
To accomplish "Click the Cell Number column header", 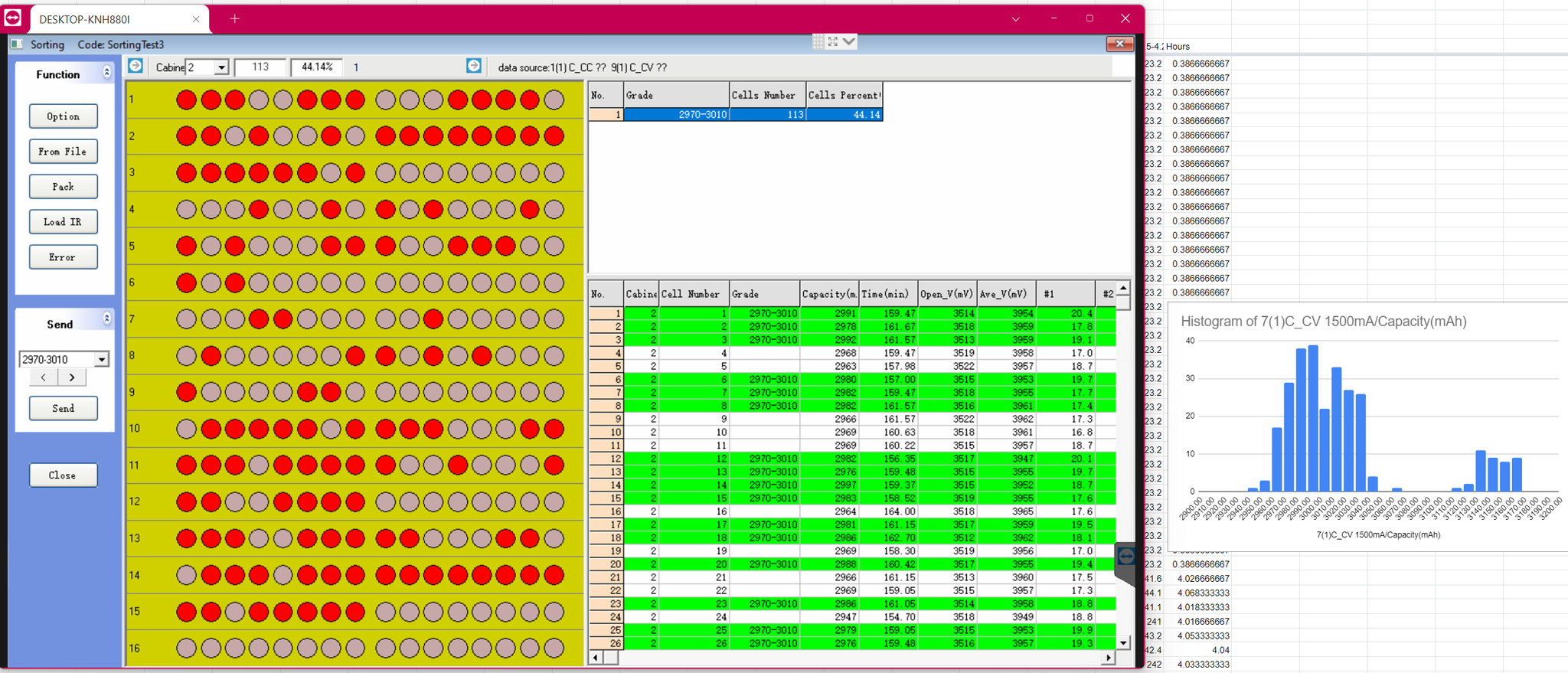I will pyautogui.click(x=694, y=294).
